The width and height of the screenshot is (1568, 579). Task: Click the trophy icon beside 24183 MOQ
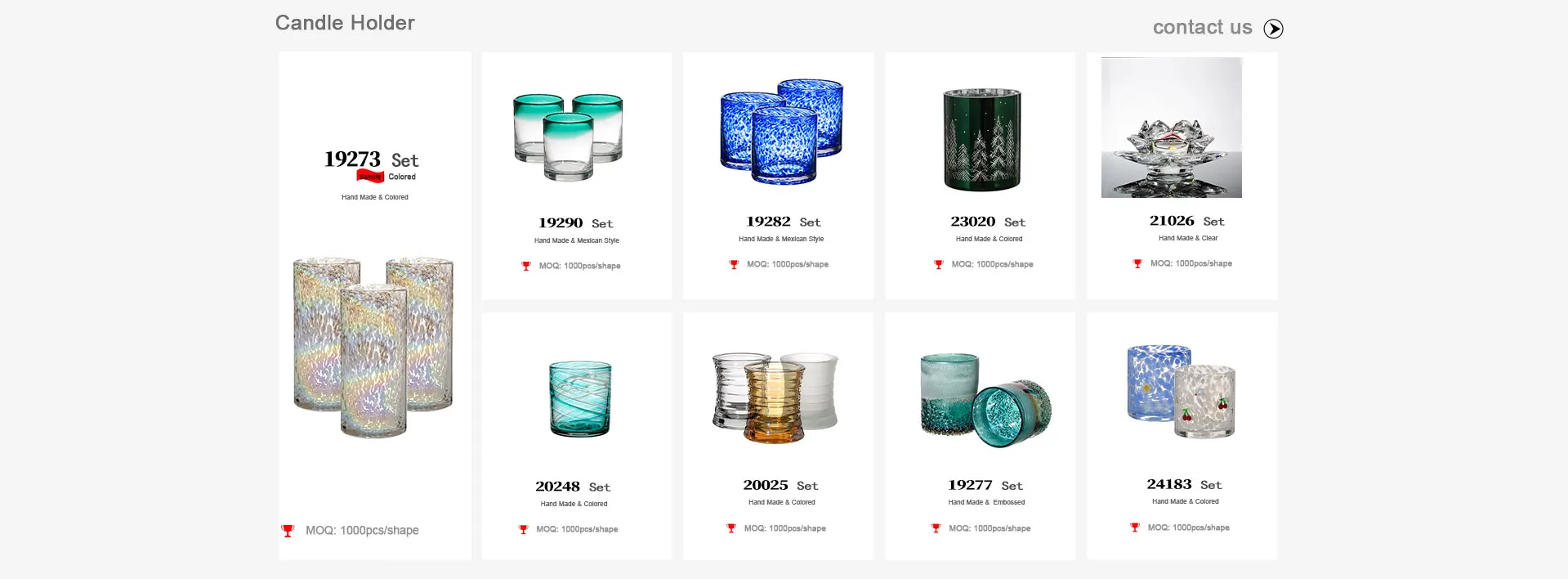pos(1135,527)
